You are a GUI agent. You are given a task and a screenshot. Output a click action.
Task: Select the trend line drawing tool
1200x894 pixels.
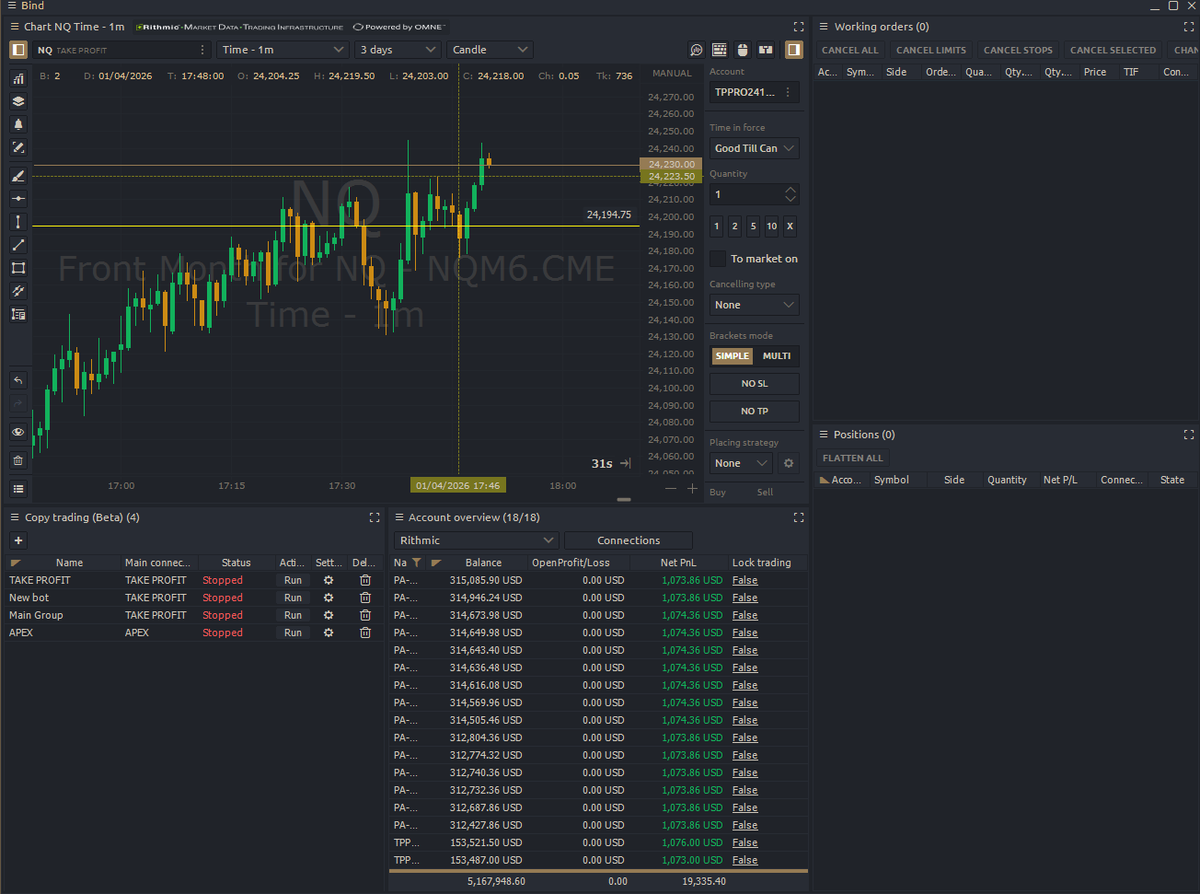pyautogui.click(x=18, y=245)
